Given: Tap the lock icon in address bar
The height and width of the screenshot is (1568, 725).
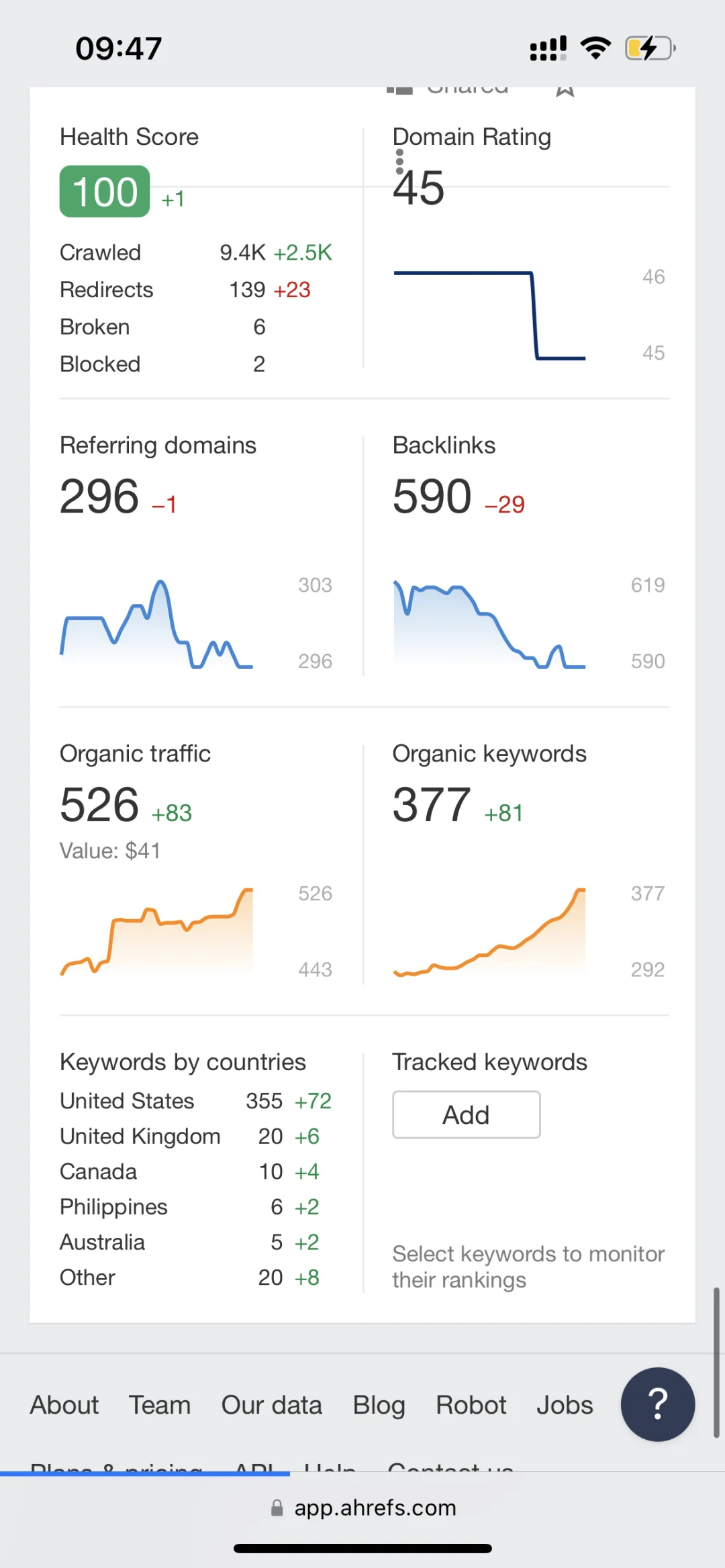Looking at the screenshot, I should (x=277, y=1508).
